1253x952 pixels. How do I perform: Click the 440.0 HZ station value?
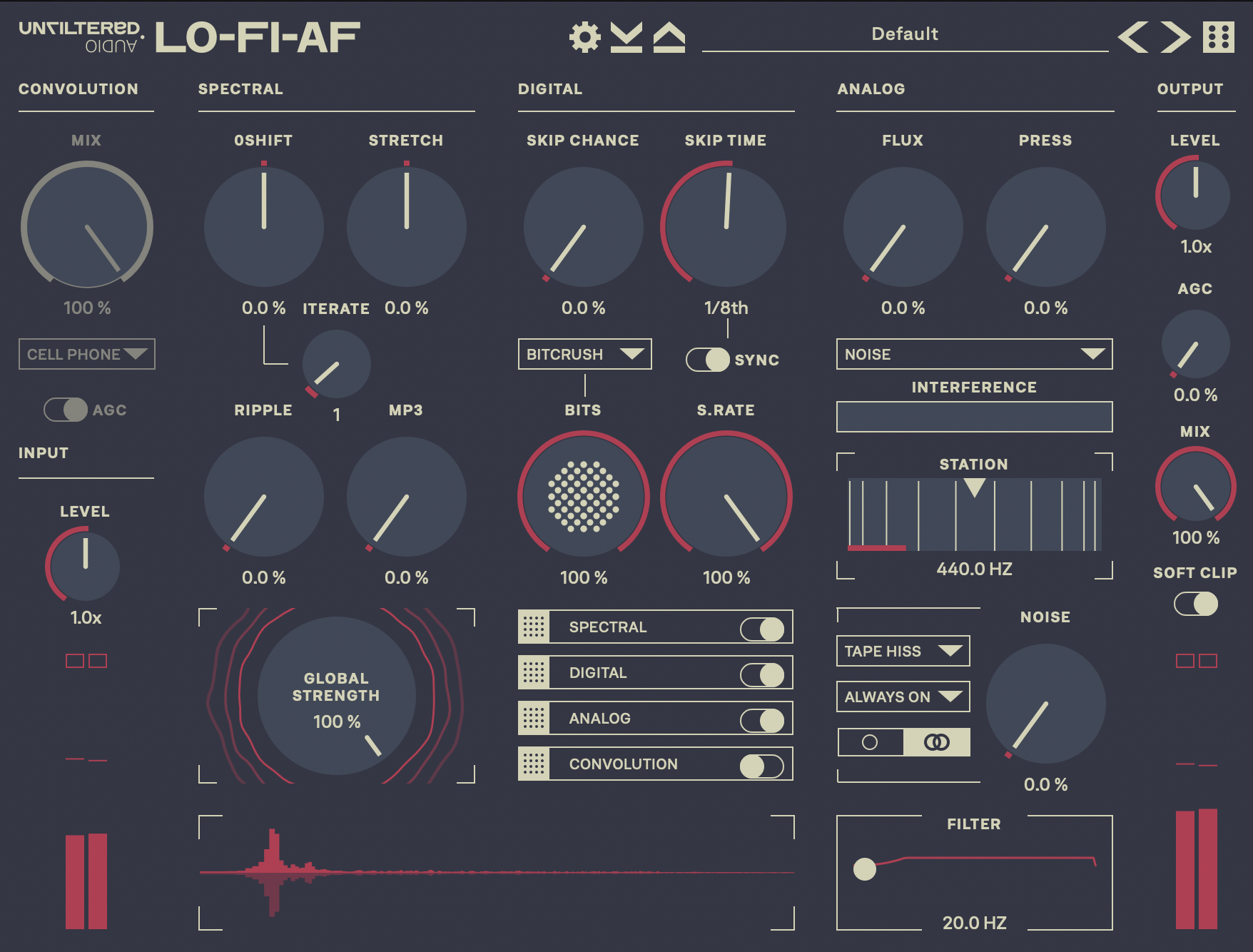[975, 569]
